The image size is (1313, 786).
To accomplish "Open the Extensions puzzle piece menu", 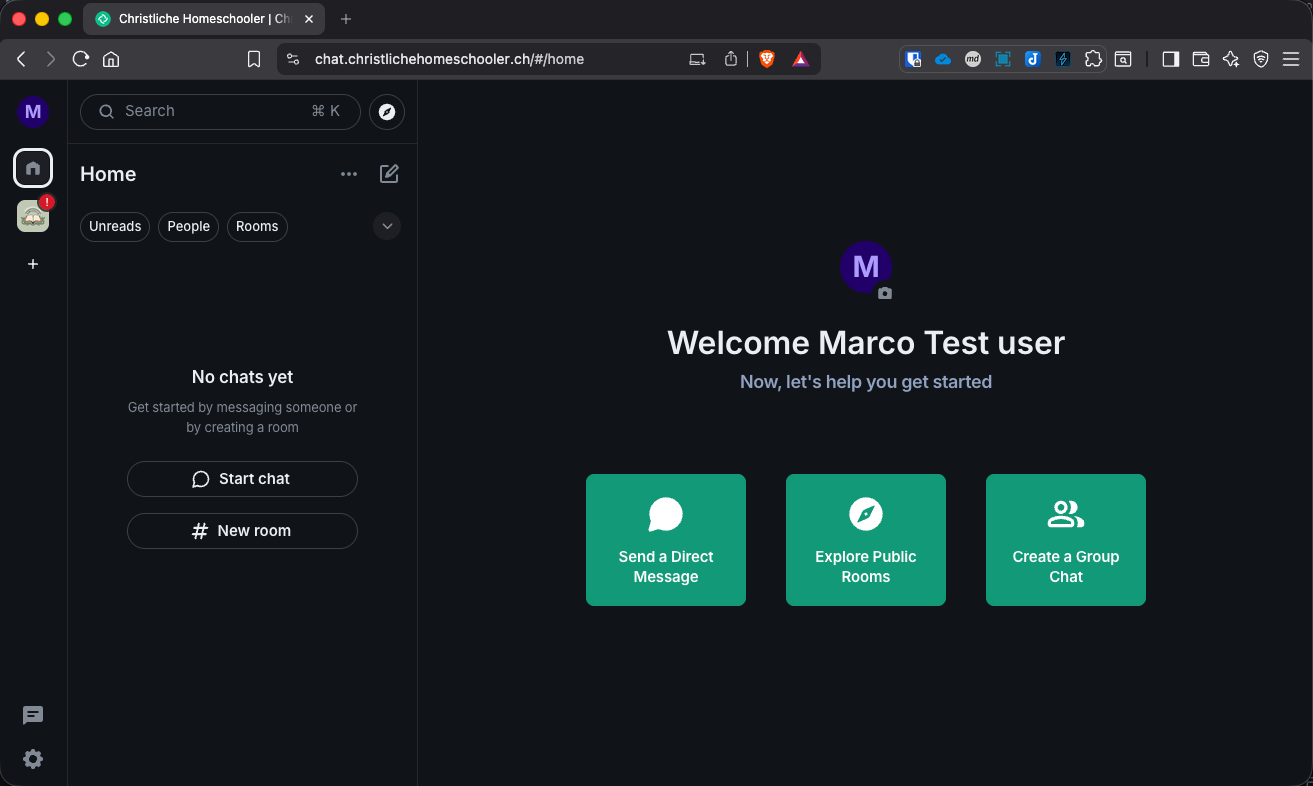I will tap(1093, 59).
